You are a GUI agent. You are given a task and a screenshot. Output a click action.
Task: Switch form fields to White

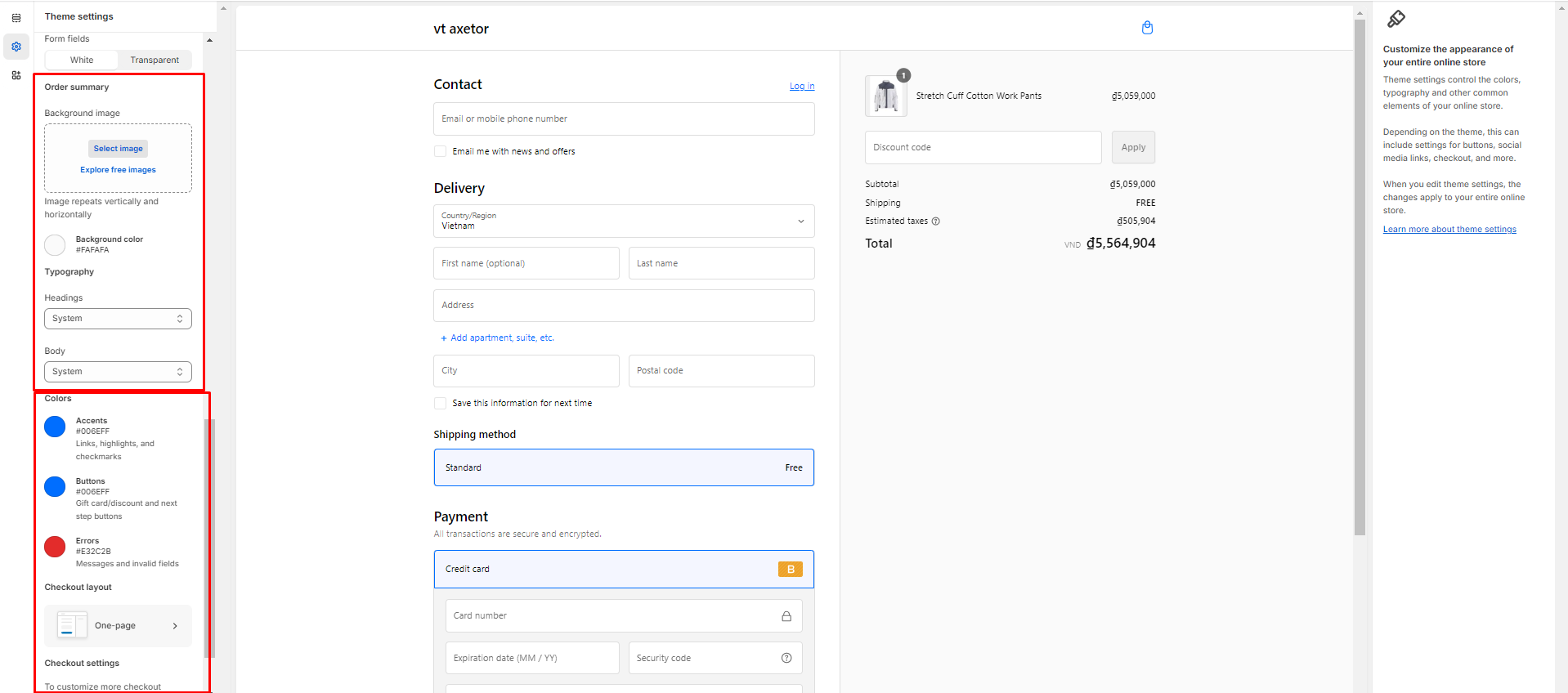(x=82, y=60)
